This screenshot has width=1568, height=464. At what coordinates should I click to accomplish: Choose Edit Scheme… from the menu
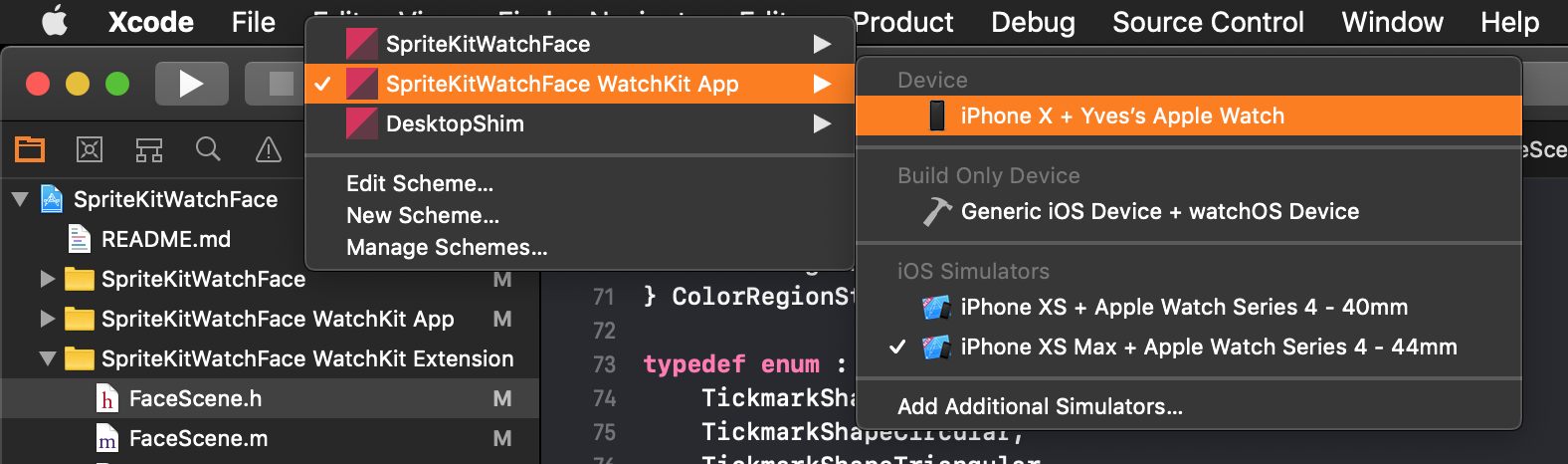(420, 183)
